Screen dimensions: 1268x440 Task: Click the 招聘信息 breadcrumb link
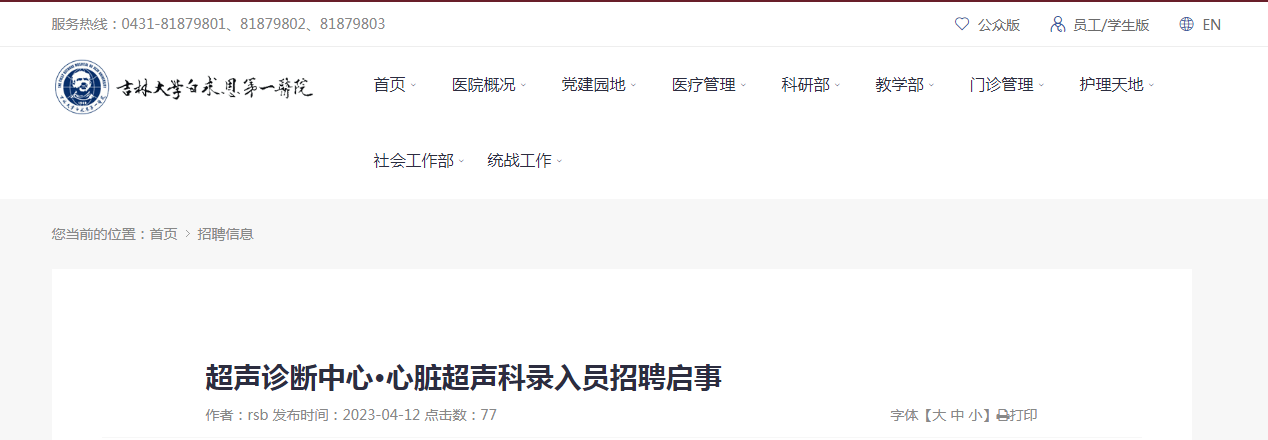tap(226, 234)
